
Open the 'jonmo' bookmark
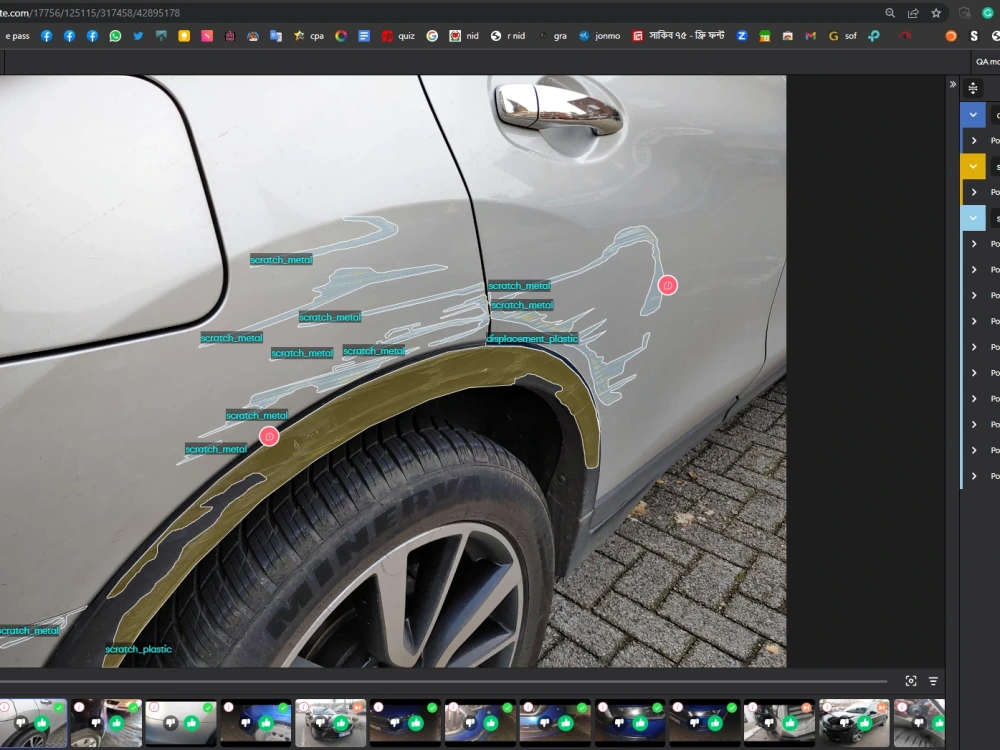[599, 36]
